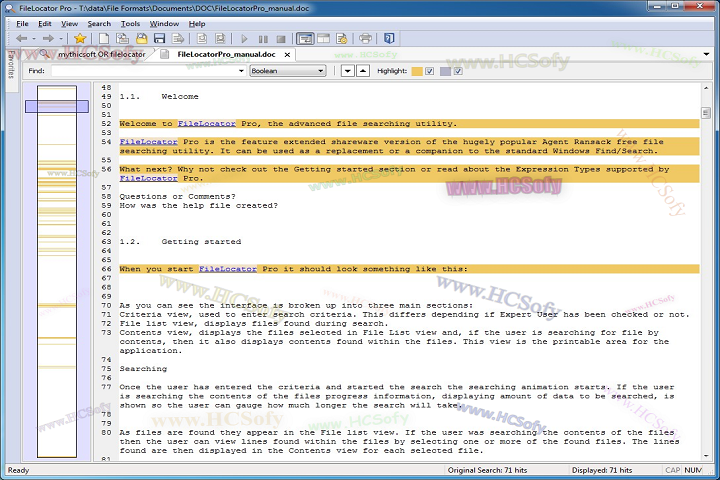Click the new search from current criteria icon

pos(122,39)
